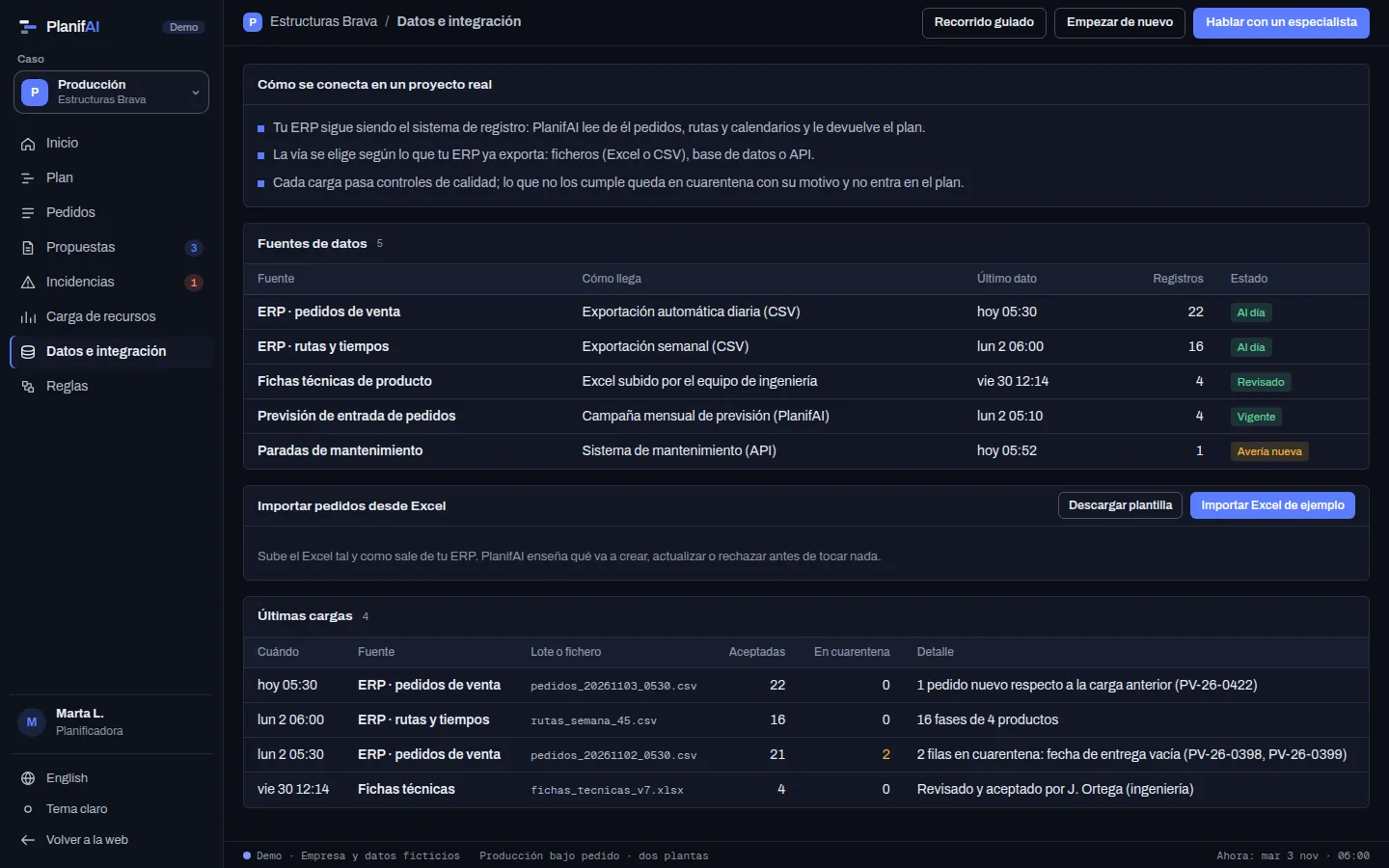Open the Pedidos section

[x=111, y=212]
